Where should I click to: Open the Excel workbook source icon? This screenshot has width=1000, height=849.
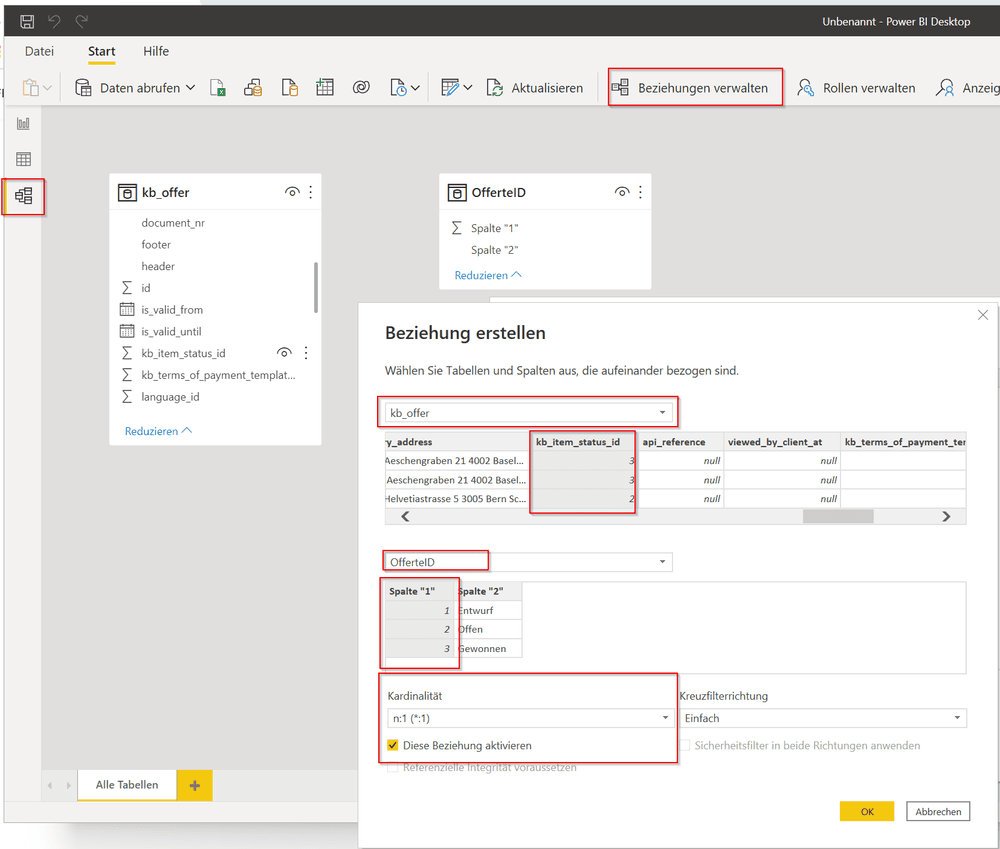[217, 87]
